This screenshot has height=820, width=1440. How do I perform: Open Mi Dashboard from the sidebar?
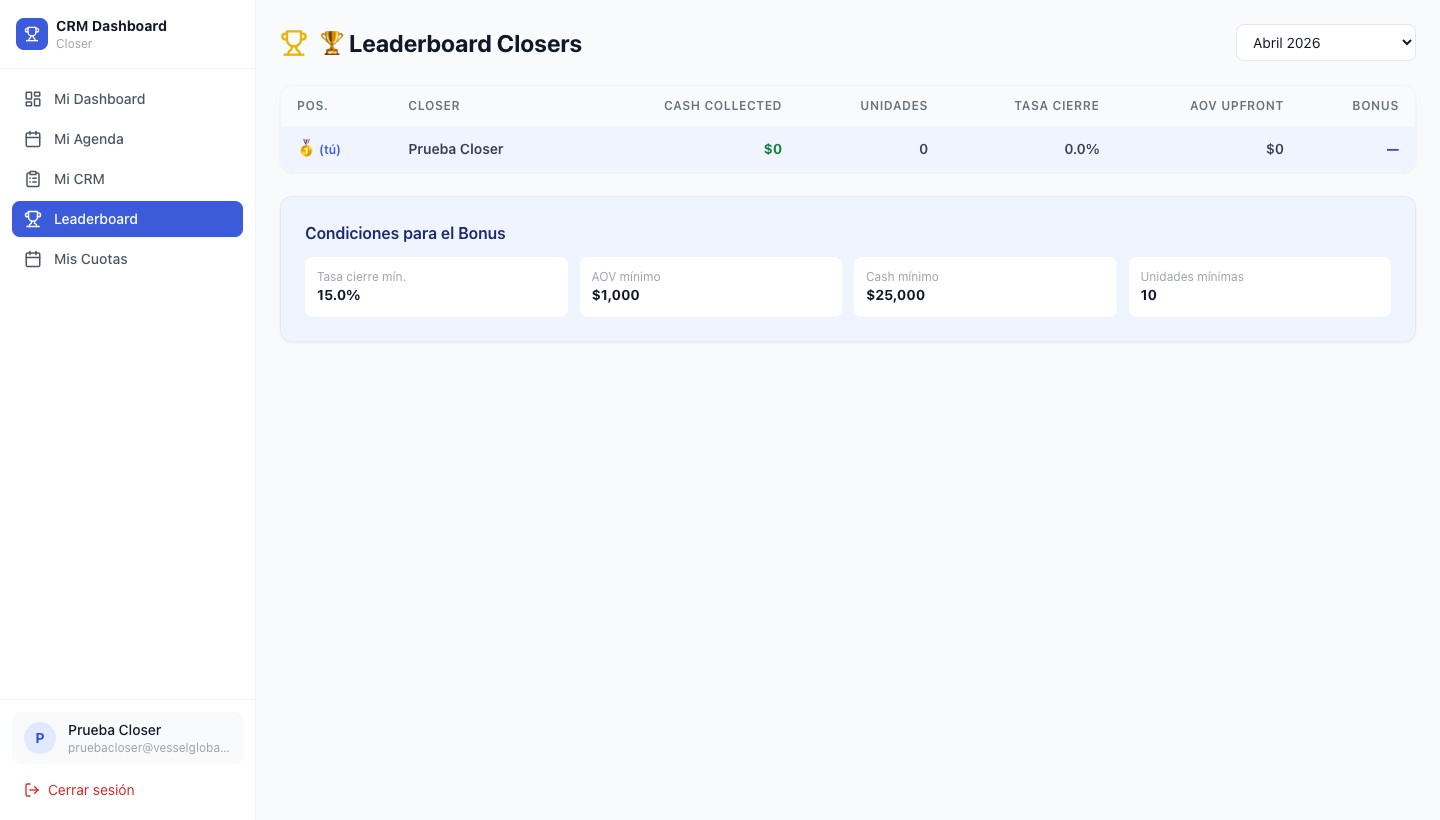99,99
